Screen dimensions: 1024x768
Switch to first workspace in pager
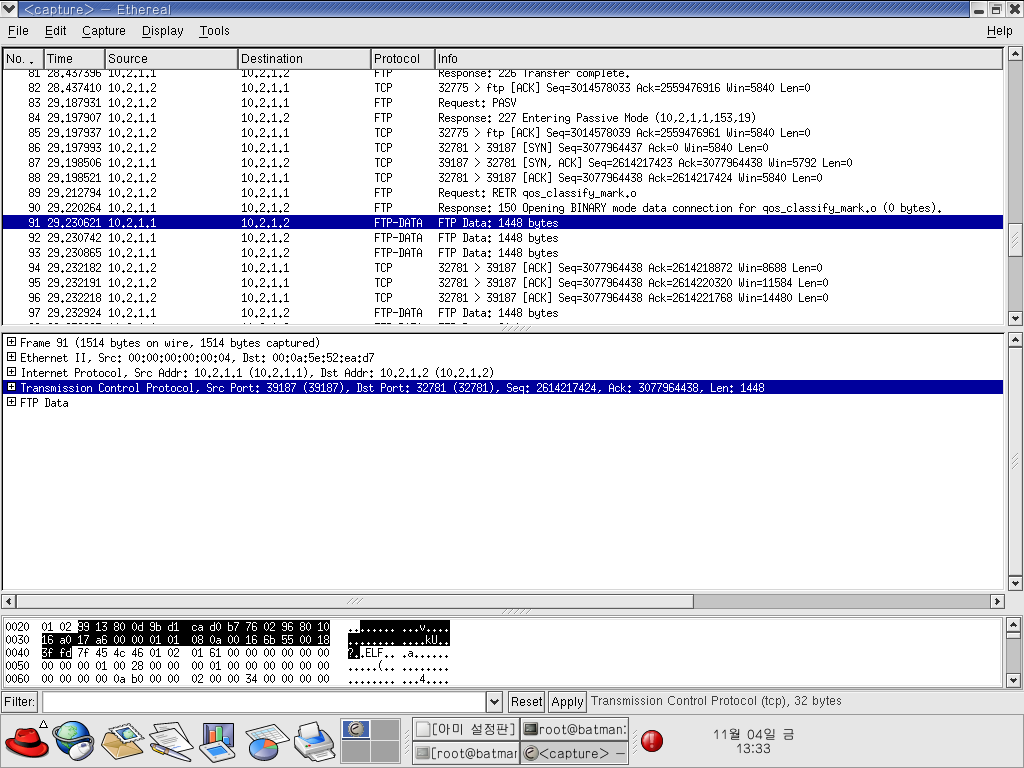(355, 729)
